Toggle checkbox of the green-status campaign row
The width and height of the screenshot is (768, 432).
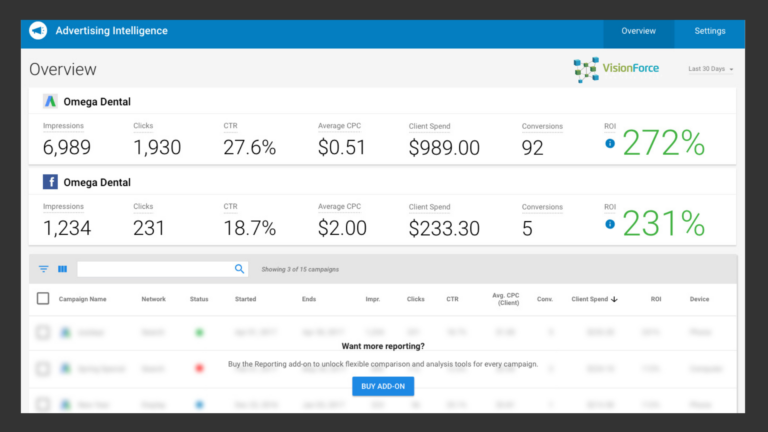pos(43,333)
